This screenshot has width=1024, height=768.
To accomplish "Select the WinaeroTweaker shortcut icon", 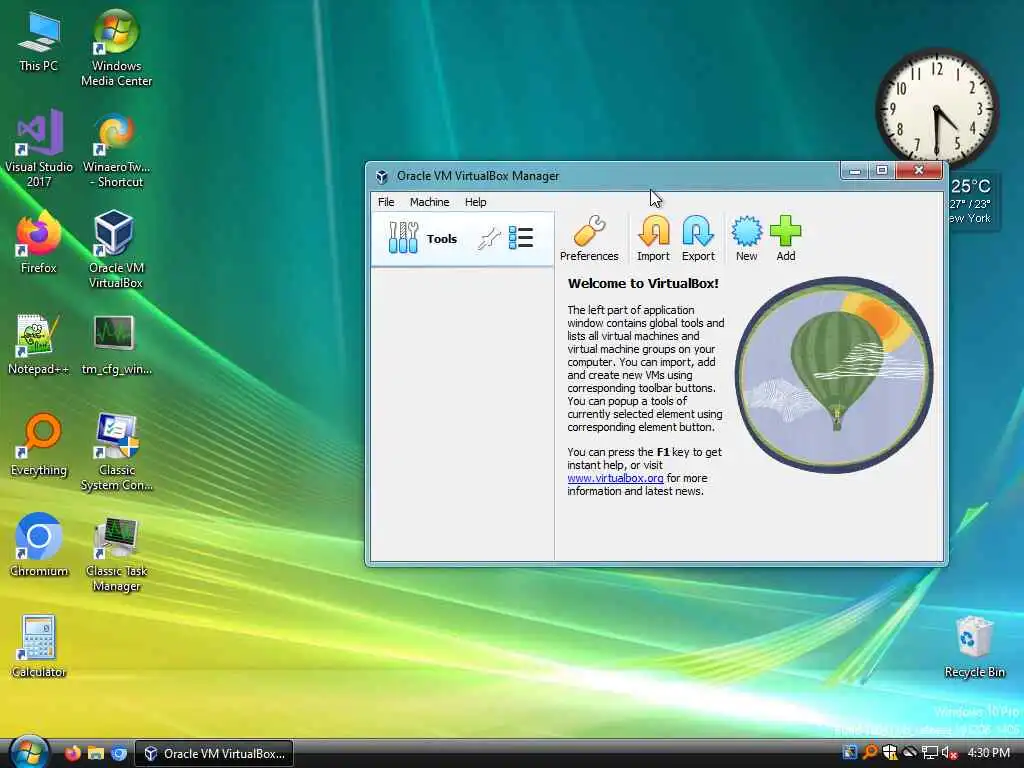I will tap(116, 150).
